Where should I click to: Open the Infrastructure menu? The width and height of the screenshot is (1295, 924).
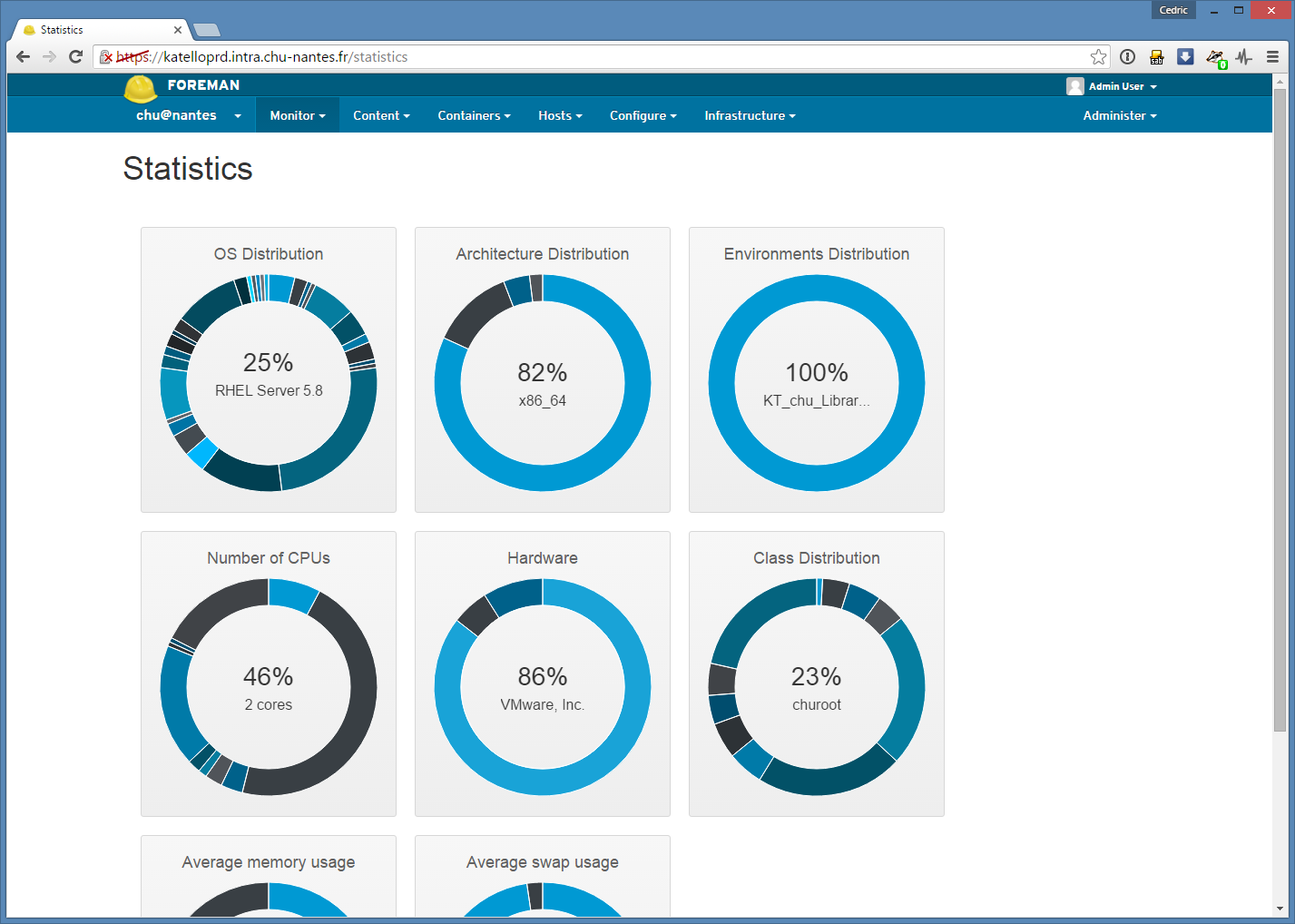(749, 115)
